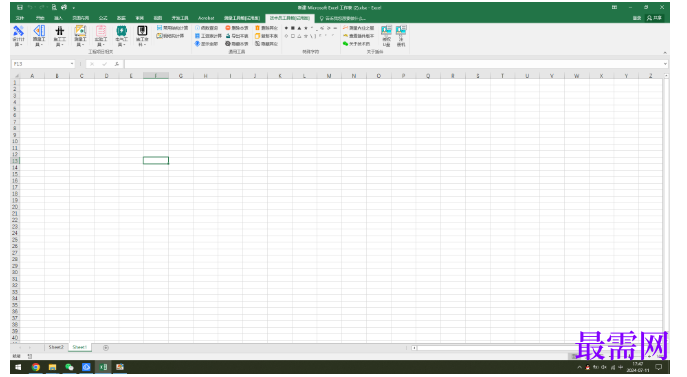Viewport: 687px width, 377px height.
Task: Click the green WeChat about-plugin link in the ribbon
Action: [x=357, y=44]
